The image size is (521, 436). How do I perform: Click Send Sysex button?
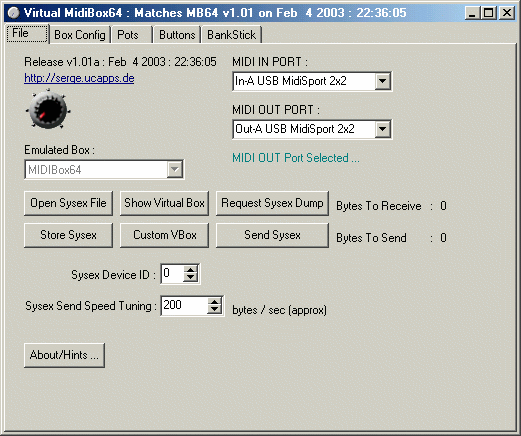click(272, 235)
